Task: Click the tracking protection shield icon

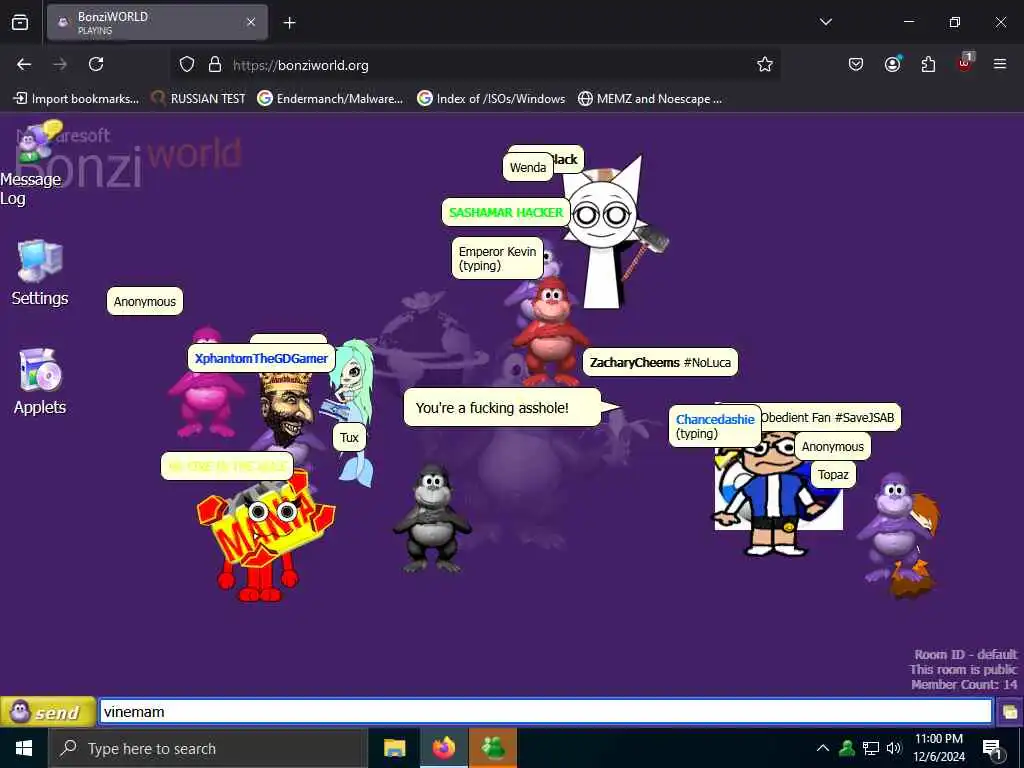Action: (187, 65)
